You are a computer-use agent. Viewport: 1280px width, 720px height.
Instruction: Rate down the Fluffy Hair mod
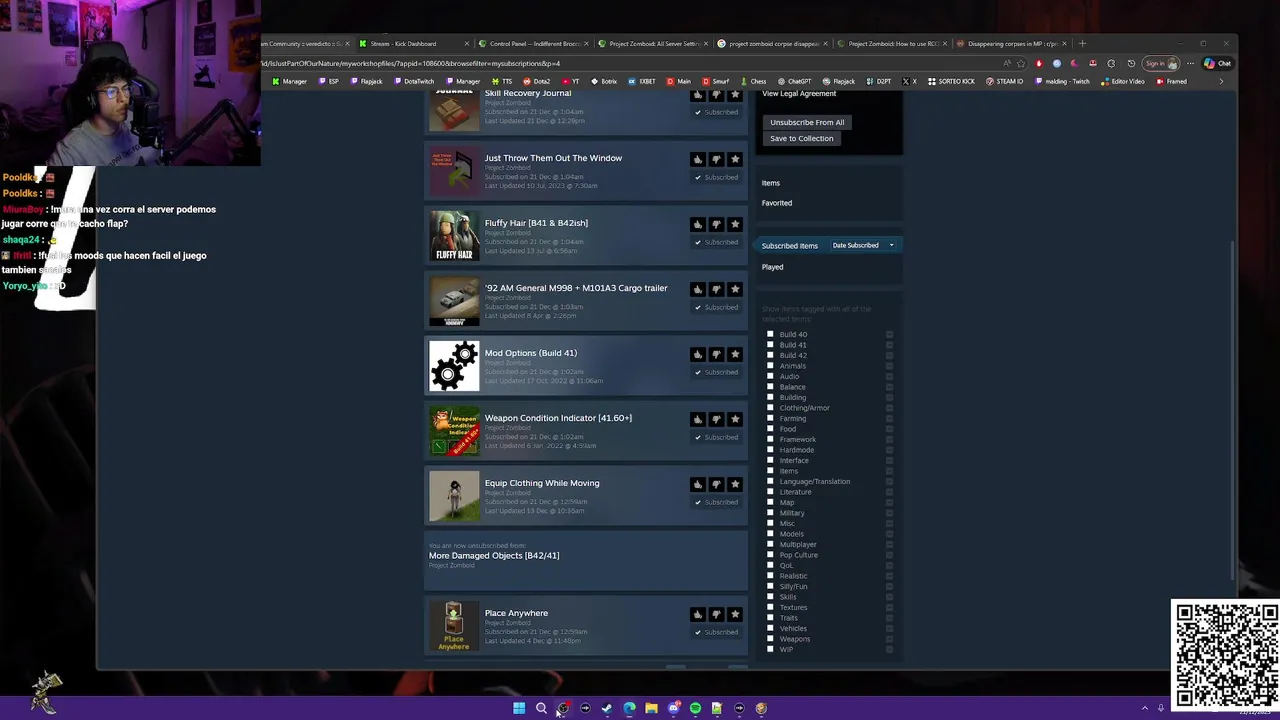click(x=716, y=224)
